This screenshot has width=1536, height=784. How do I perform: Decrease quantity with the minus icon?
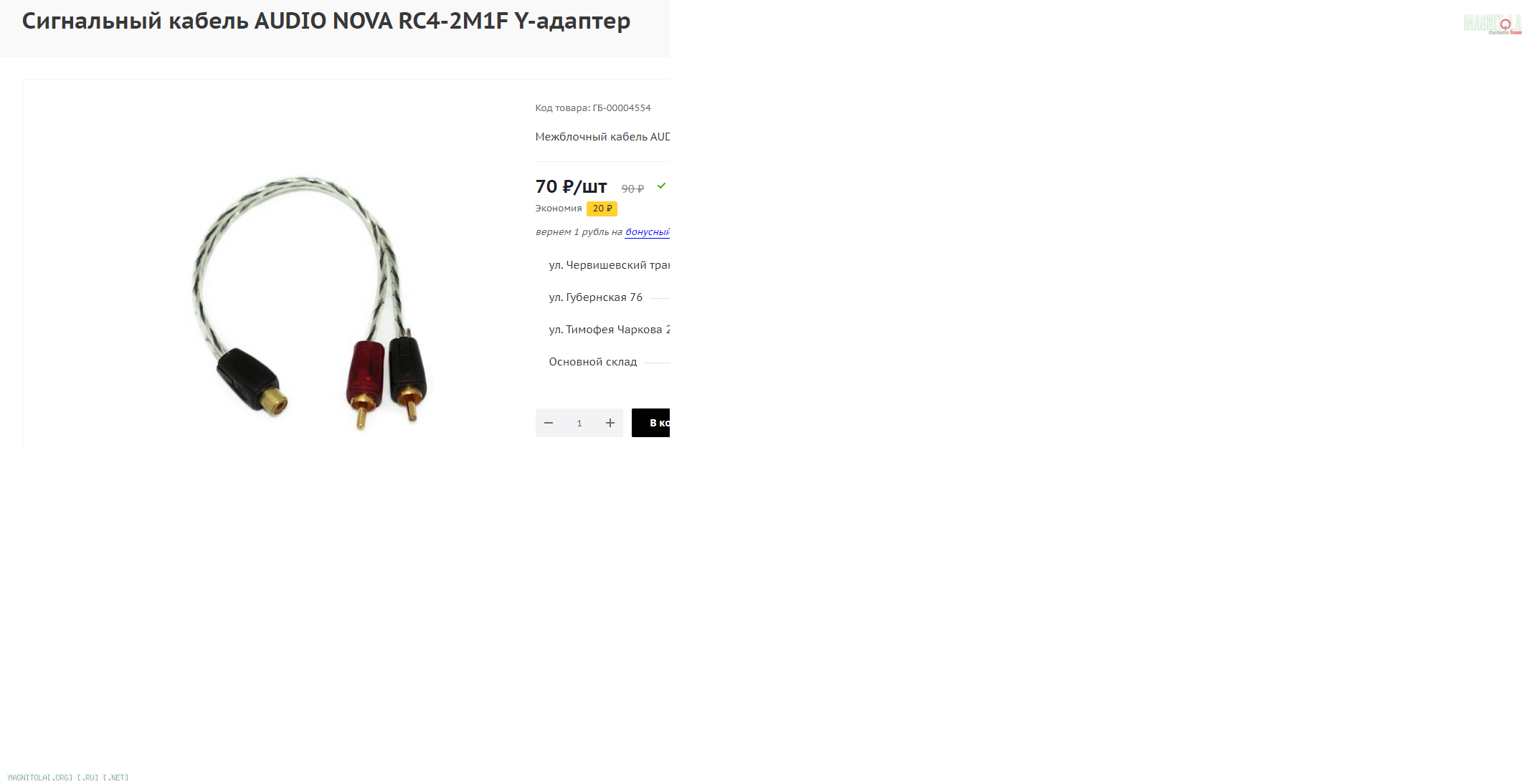point(549,423)
